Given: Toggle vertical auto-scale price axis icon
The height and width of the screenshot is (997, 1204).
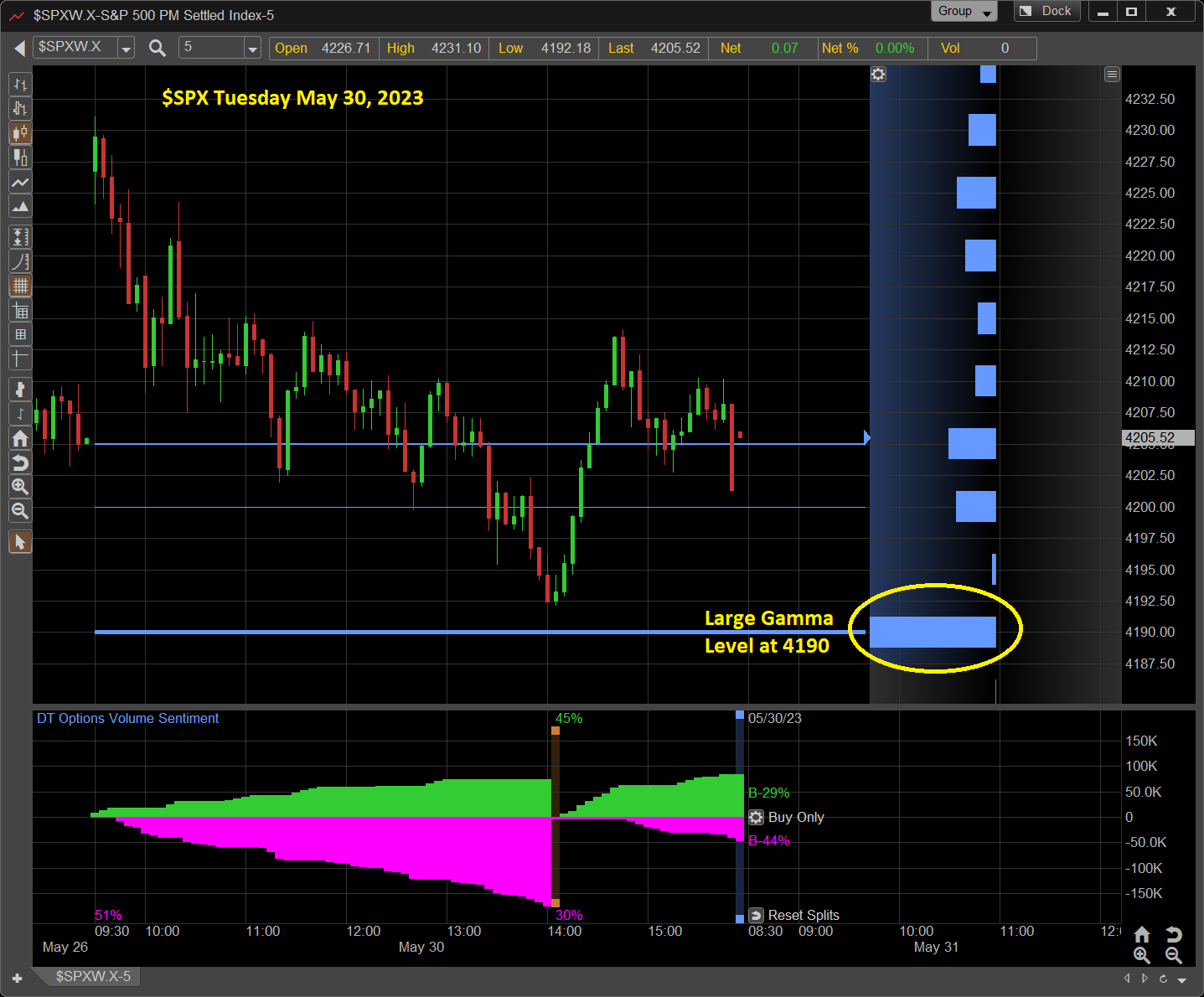Looking at the screenshot, I should 20,237.
